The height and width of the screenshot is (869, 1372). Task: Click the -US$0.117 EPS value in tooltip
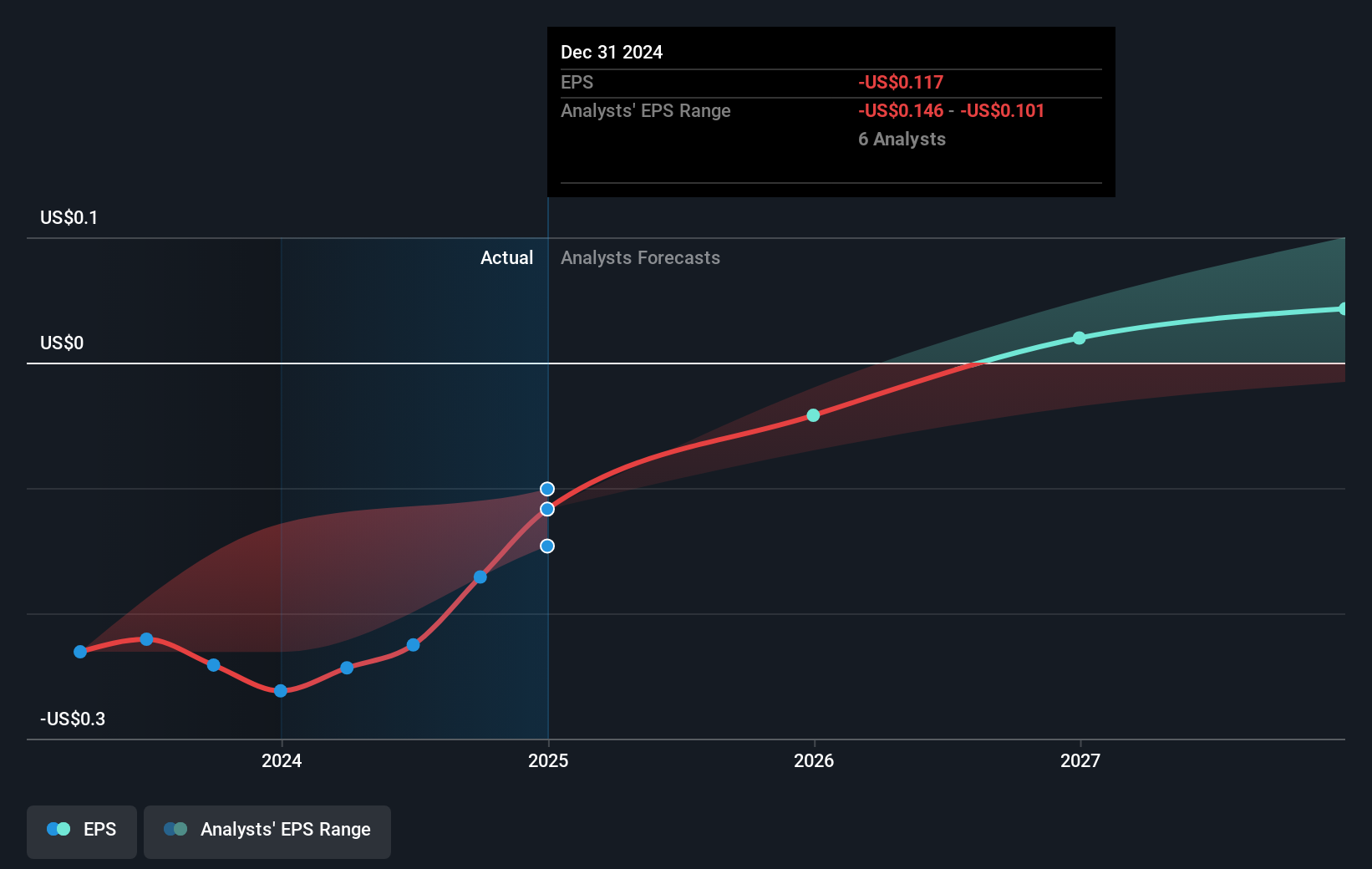pos(901,82)
